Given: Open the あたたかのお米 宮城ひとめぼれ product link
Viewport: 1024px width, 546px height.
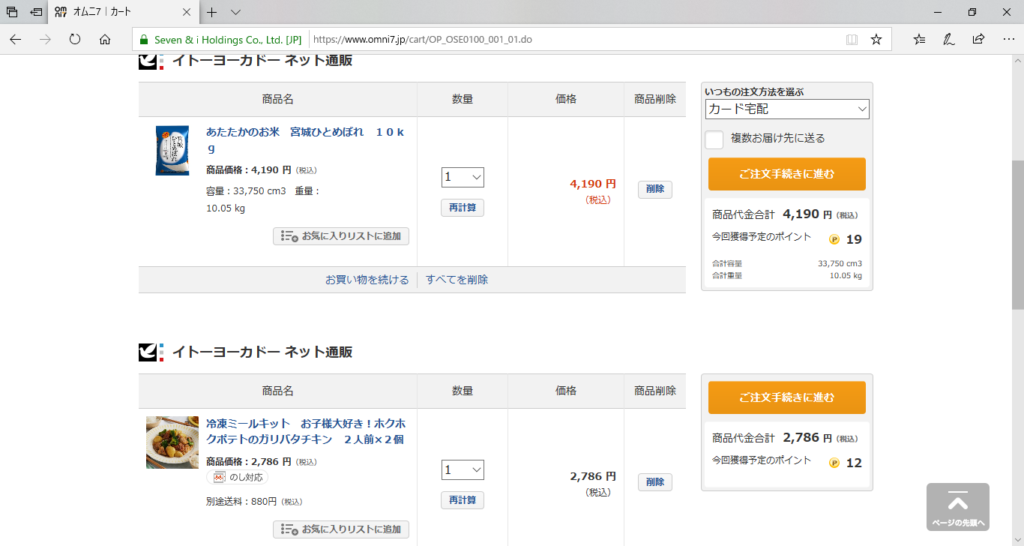Looking at the screenshot, I should (x=305, y=140).
